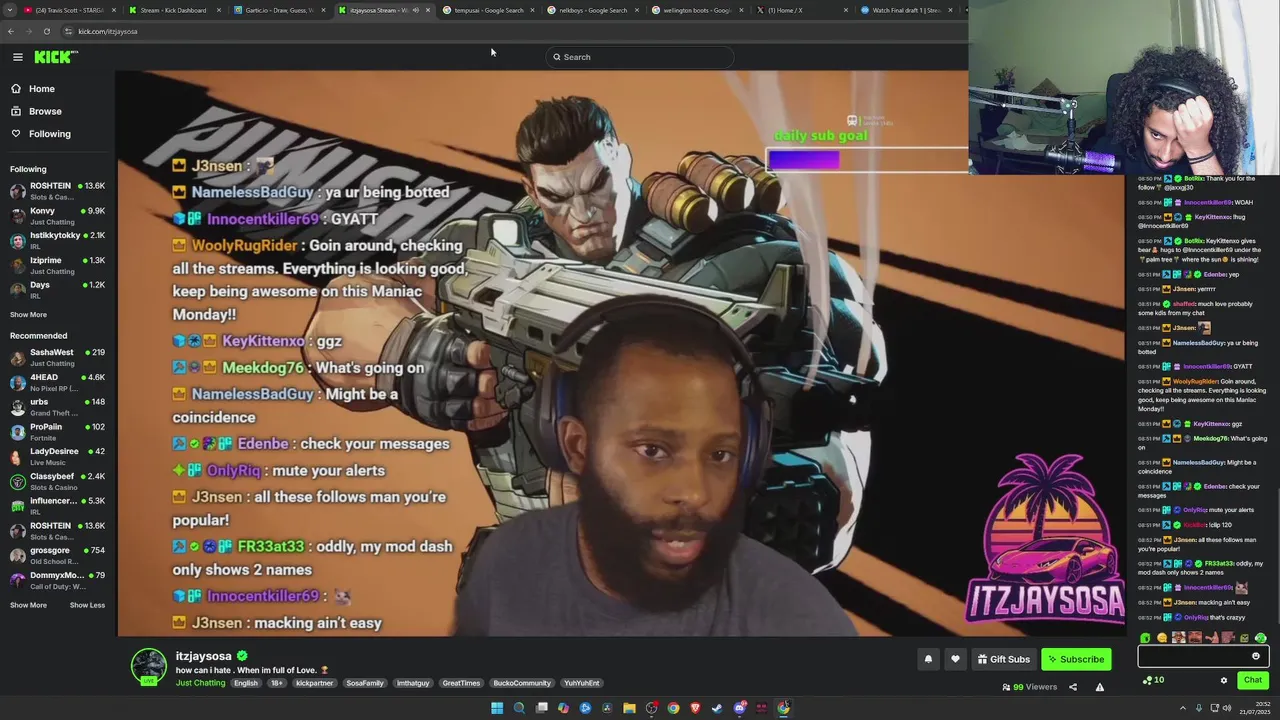This screenshot has width=1280, height=720.
Task: Open Discord from taskbar
Action: point(739,708)
